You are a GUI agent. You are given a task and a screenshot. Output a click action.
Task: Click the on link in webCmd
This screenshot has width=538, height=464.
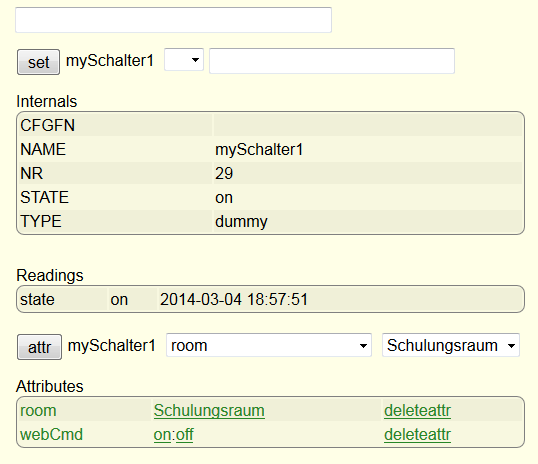tap(162, 435)
